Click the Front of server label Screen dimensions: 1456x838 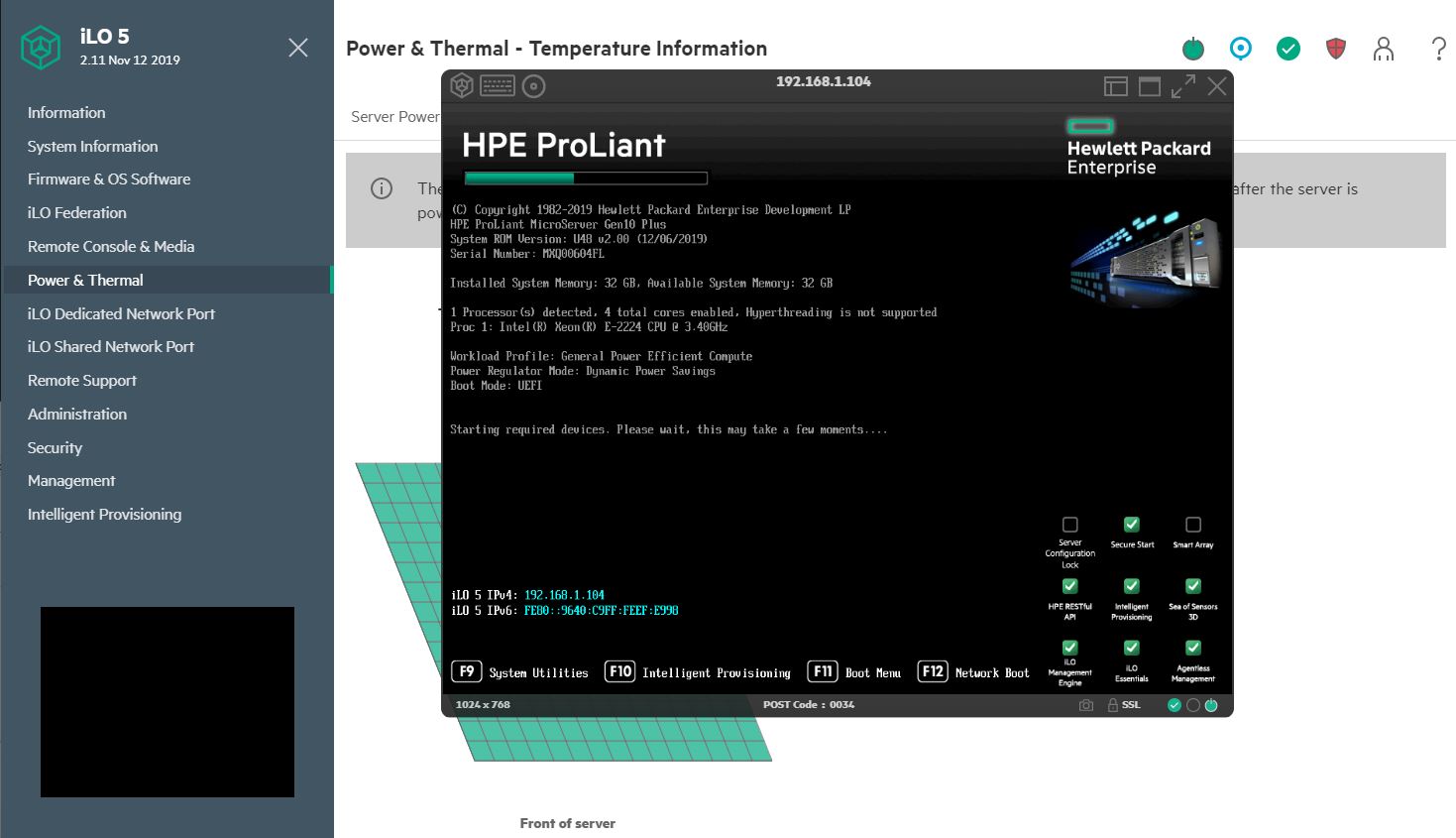(568, 824)
